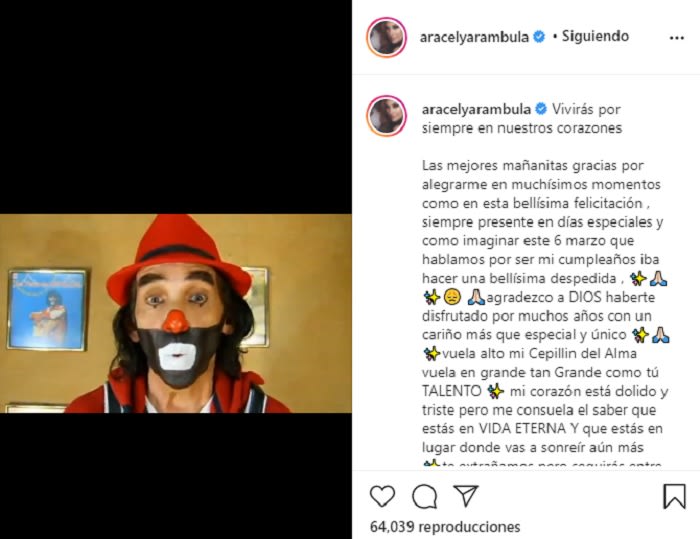Like the post with the heart icon
The width and height of the screenshot is (700, 539).
click(x=383, y=496)
